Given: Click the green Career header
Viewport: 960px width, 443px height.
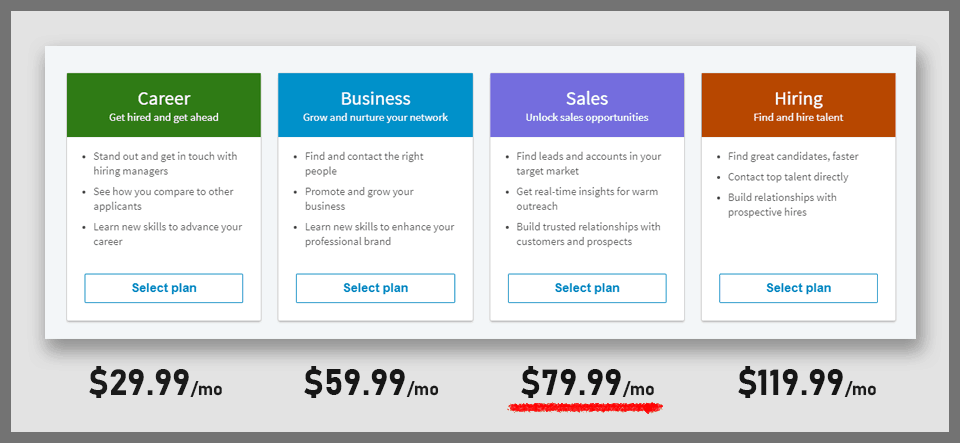Looking at the screenshot, I should pos(164,105).
